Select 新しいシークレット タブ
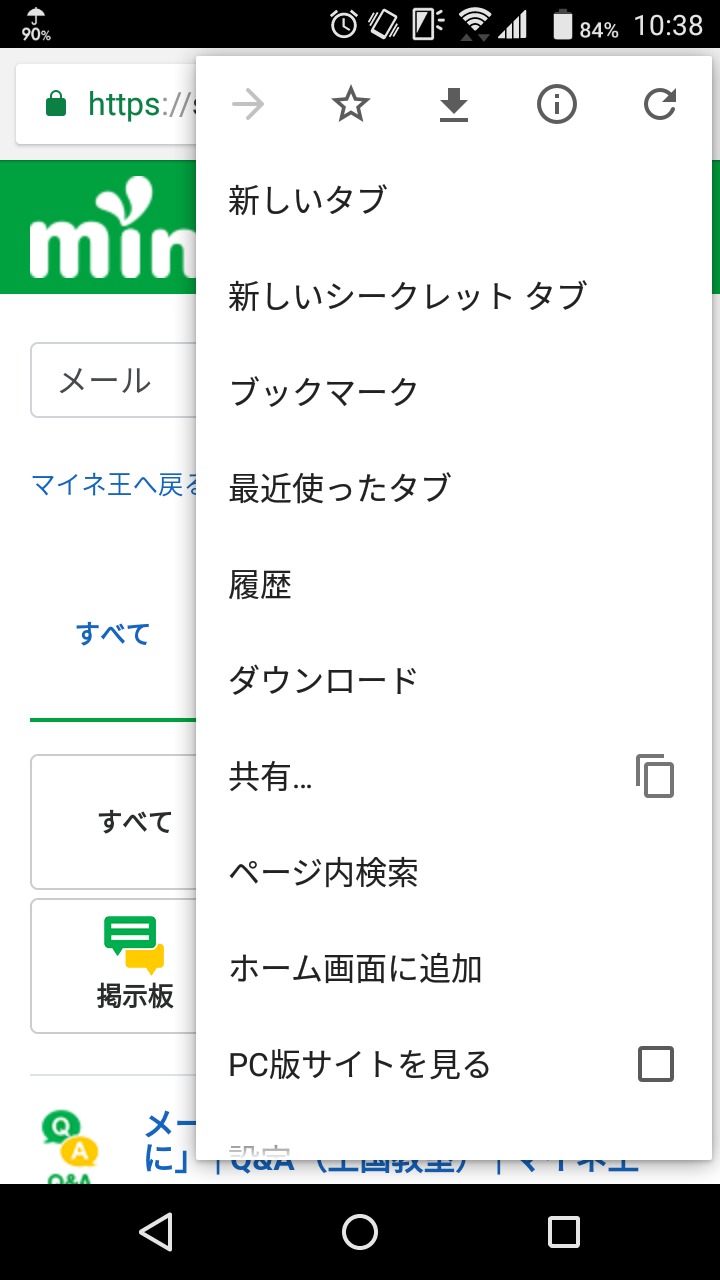 click(x=407, y=296)
